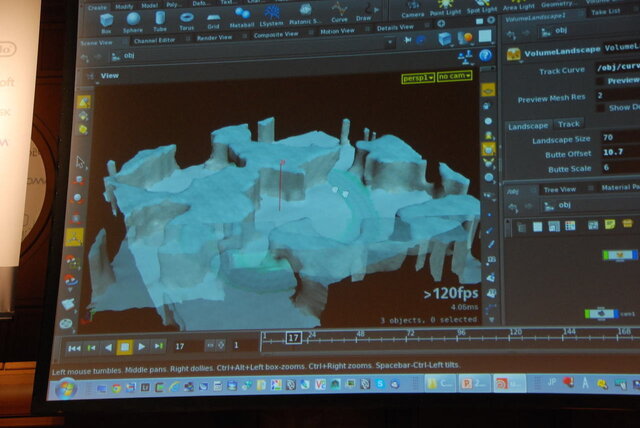The image size is (640, 428).
Task: Jump to first frame in playbar
Action: (74, 348)
